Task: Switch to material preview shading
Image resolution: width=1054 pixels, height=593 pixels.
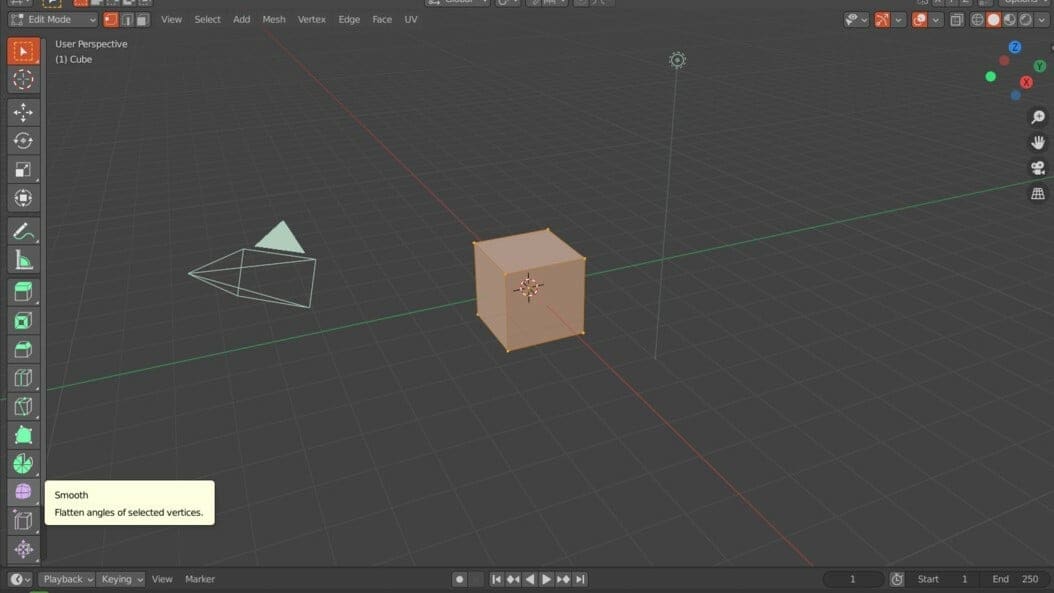Action: pyautogui.click(x=1010, y=19)
